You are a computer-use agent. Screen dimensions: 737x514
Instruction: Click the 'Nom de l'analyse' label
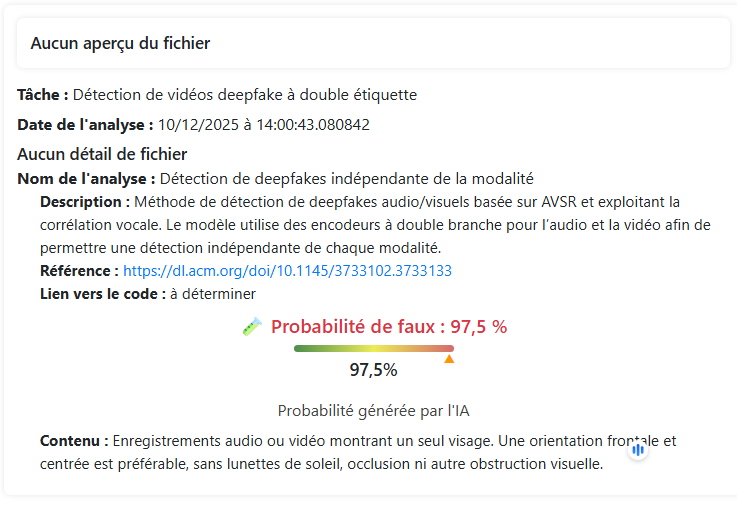(x=86, y=179)
